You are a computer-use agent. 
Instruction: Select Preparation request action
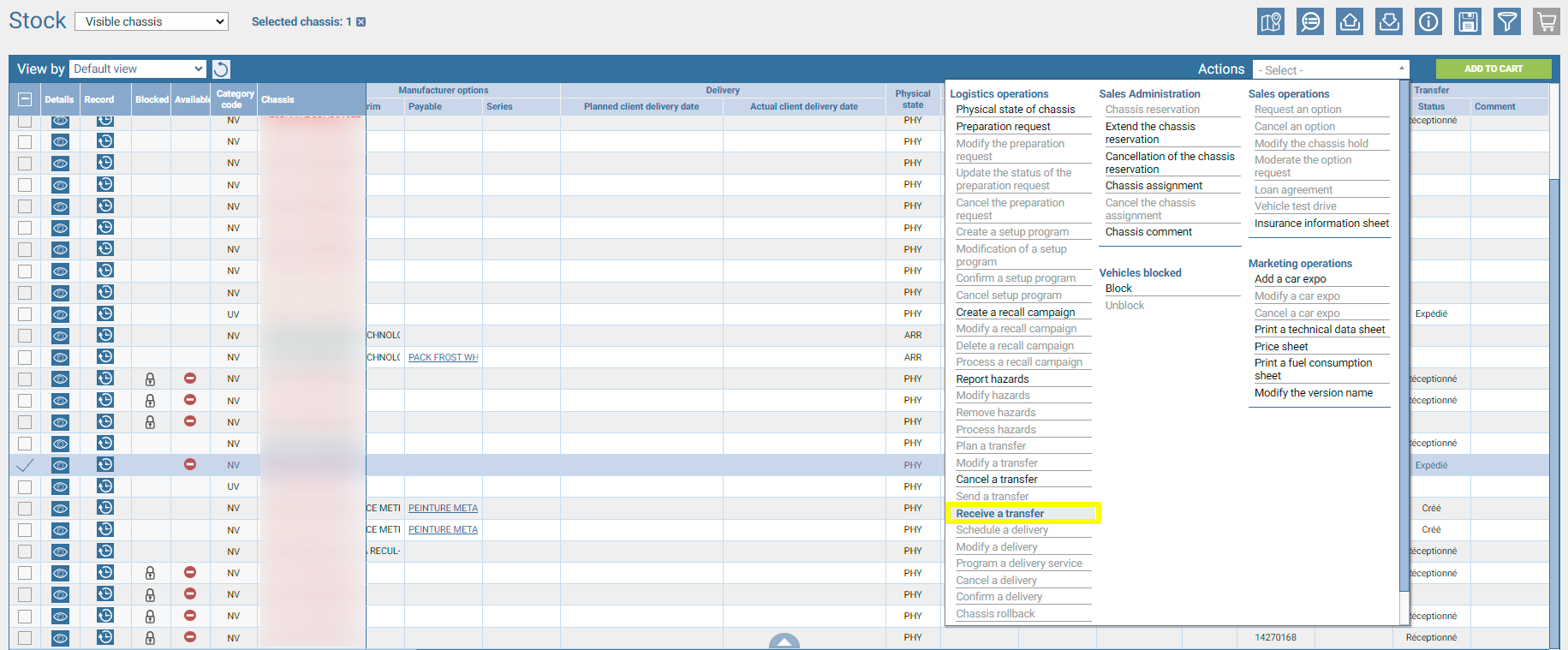[1003, 127]
